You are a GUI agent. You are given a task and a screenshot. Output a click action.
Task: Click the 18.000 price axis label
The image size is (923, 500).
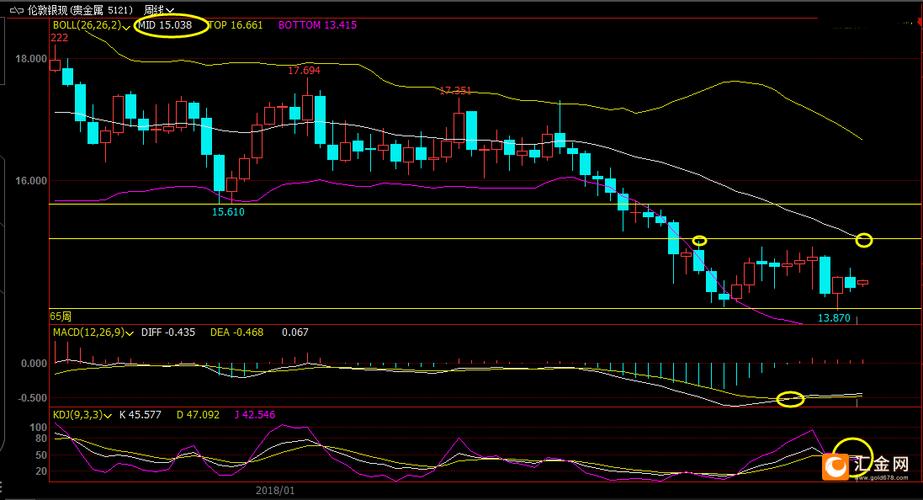pos(31,59)
